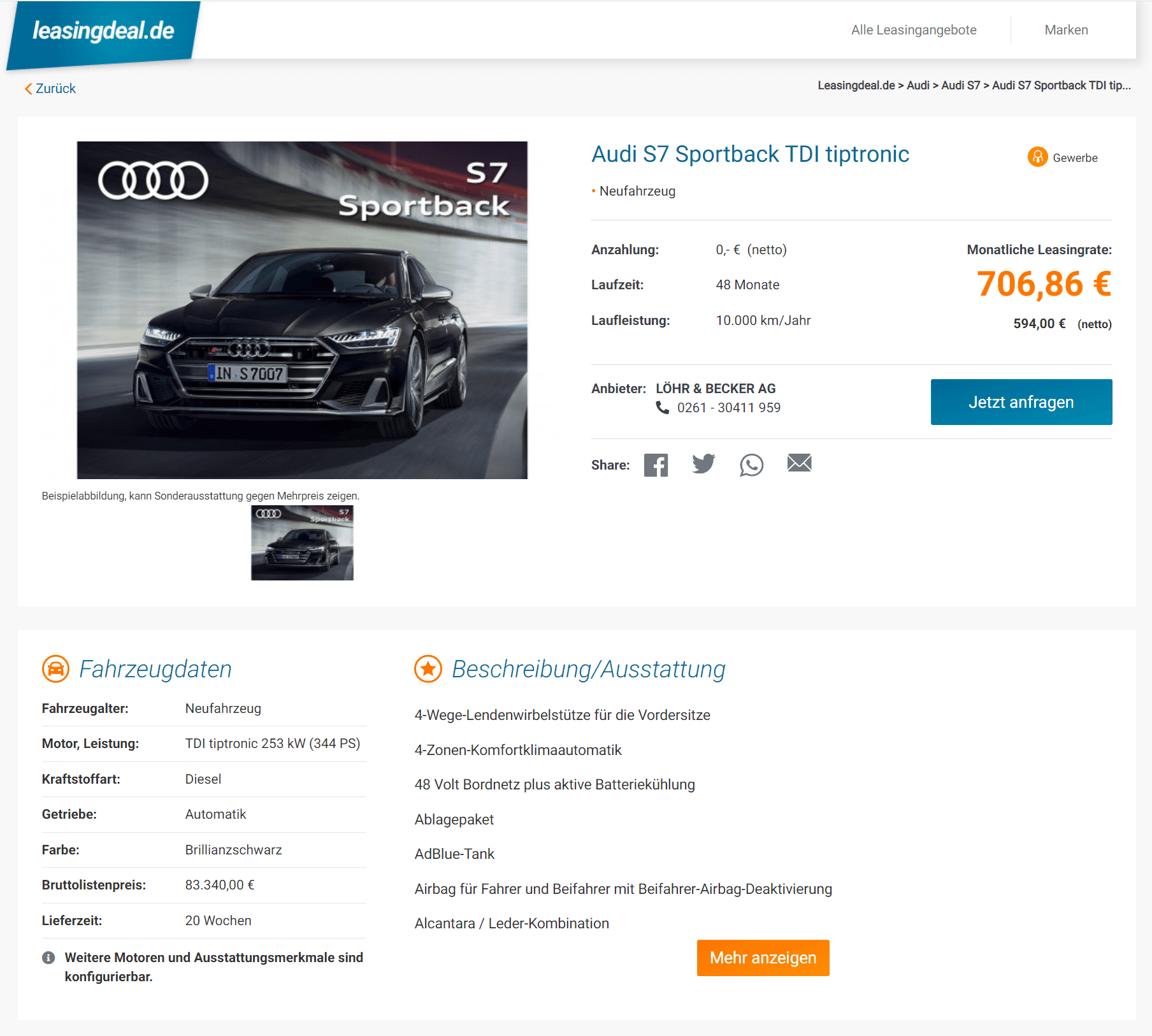Click the Jetzt anfragen button
This screenshot has height=1036, width=1152.
(1021, 402)
